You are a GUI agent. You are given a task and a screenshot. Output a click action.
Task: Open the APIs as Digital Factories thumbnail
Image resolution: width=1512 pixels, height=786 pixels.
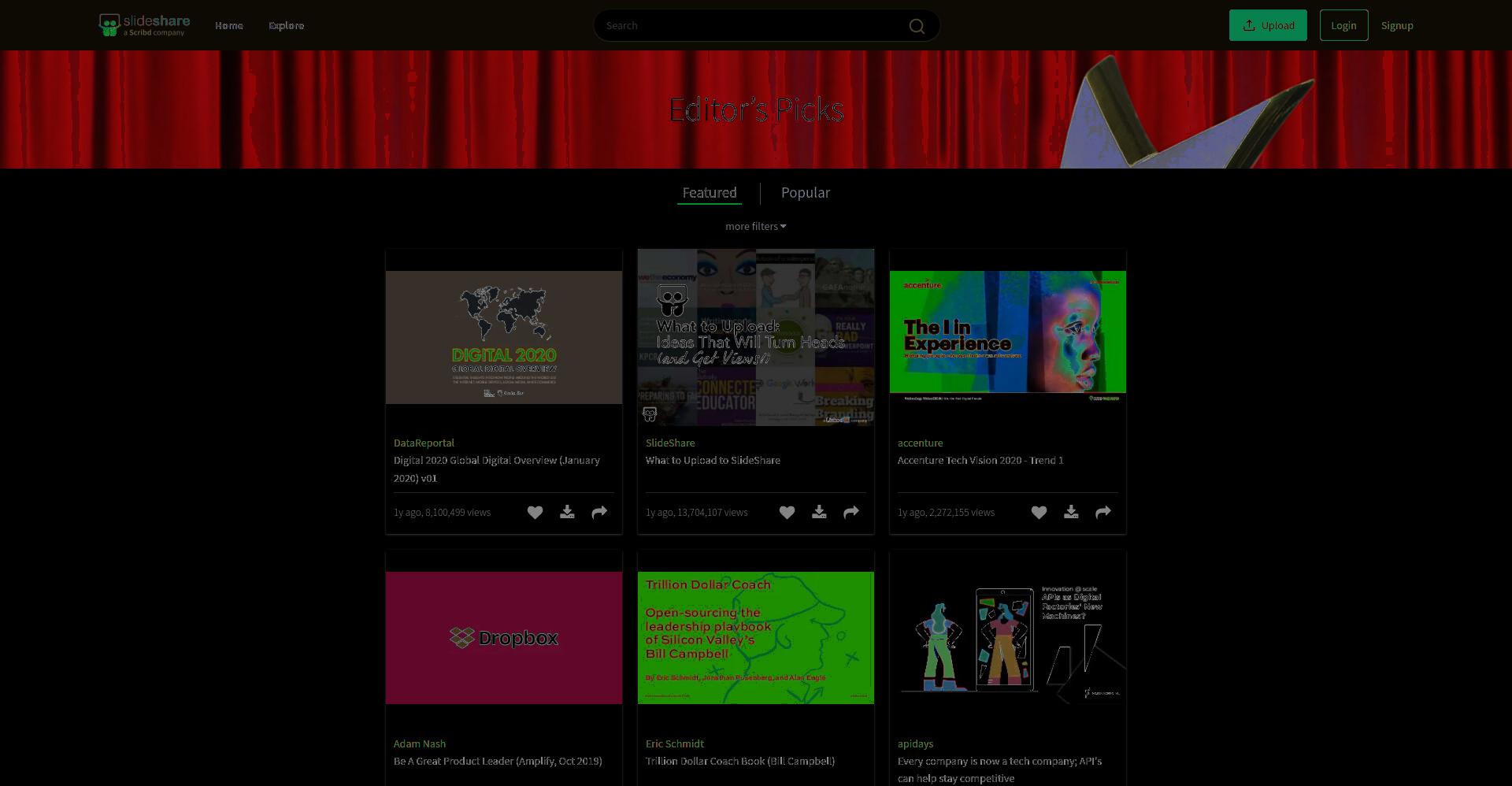click(x=1008, y=638)
